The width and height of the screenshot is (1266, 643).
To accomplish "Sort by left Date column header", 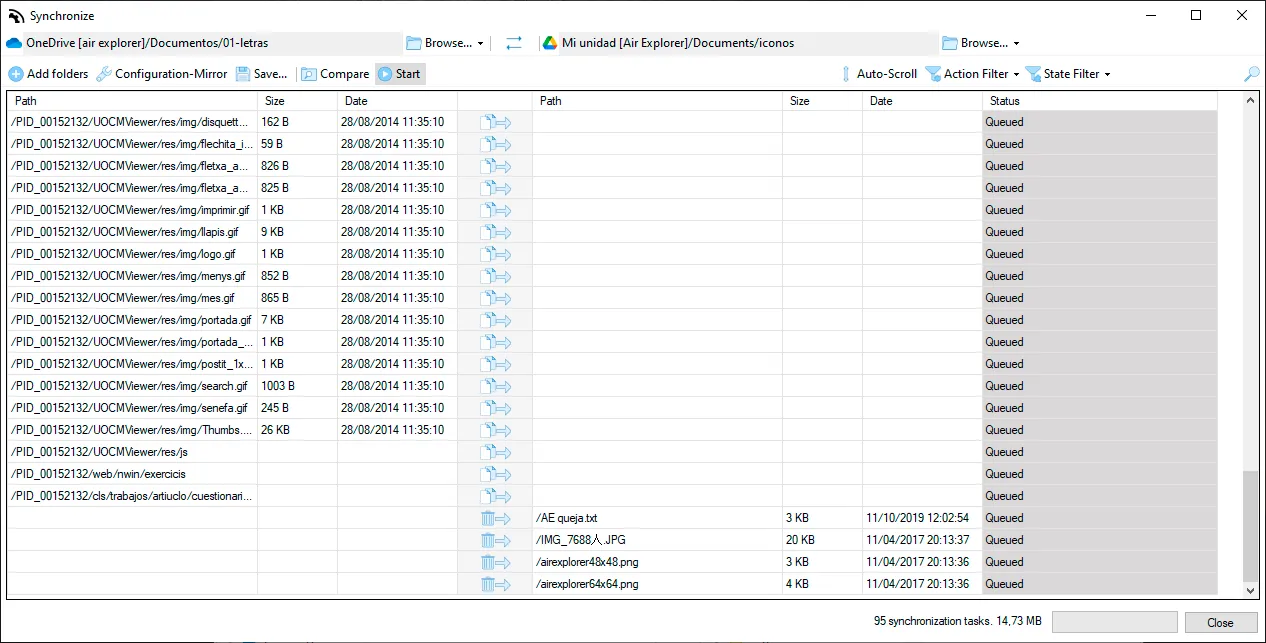I will 398,101.
